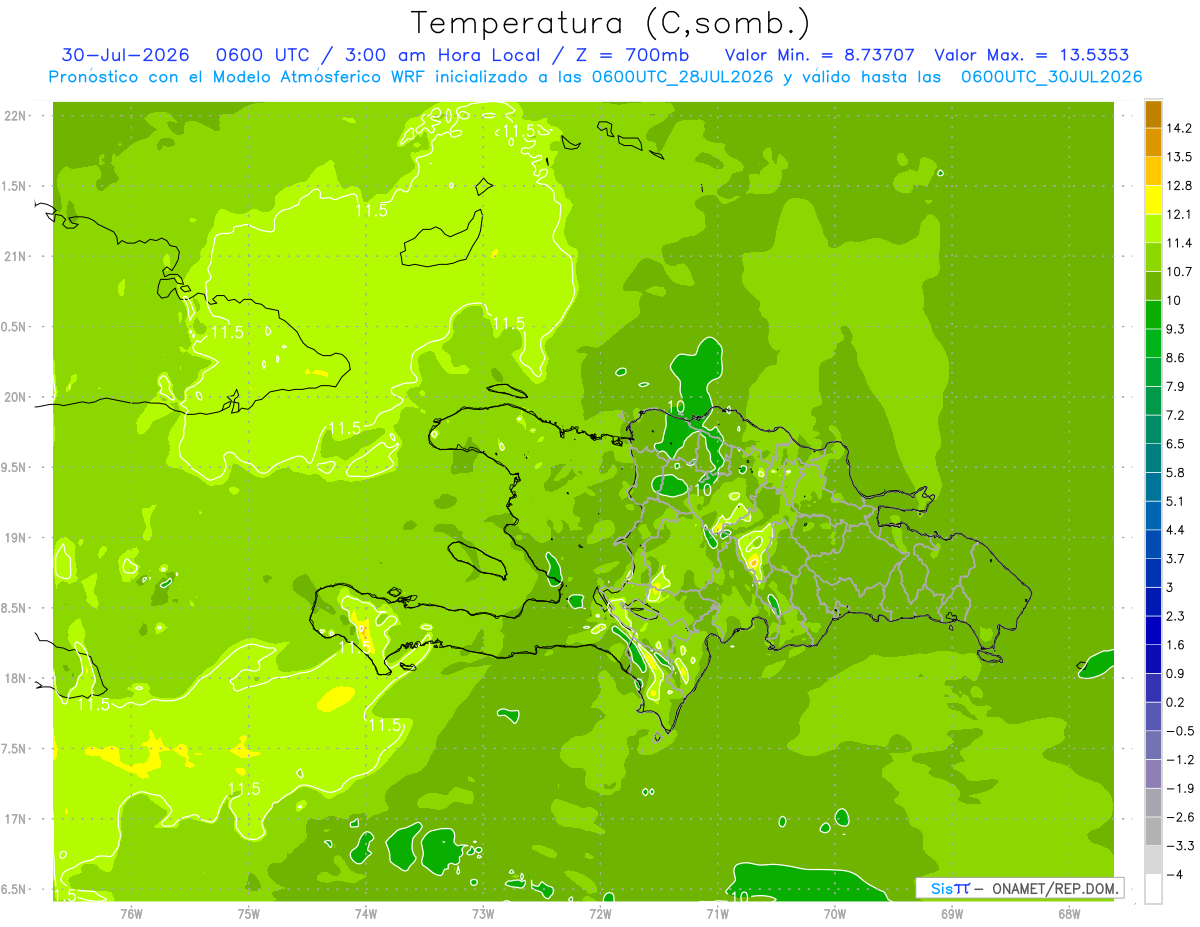This screenshot has width=1200, height=927.
Task: Click the latitude label '19N'
Action: (x=17, y=538)
